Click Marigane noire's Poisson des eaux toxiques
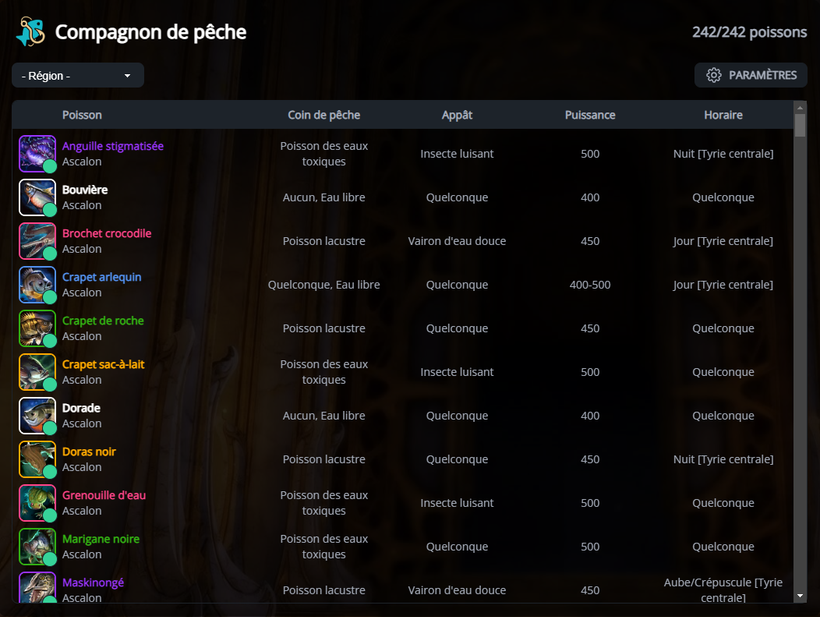 pos(324,546)
